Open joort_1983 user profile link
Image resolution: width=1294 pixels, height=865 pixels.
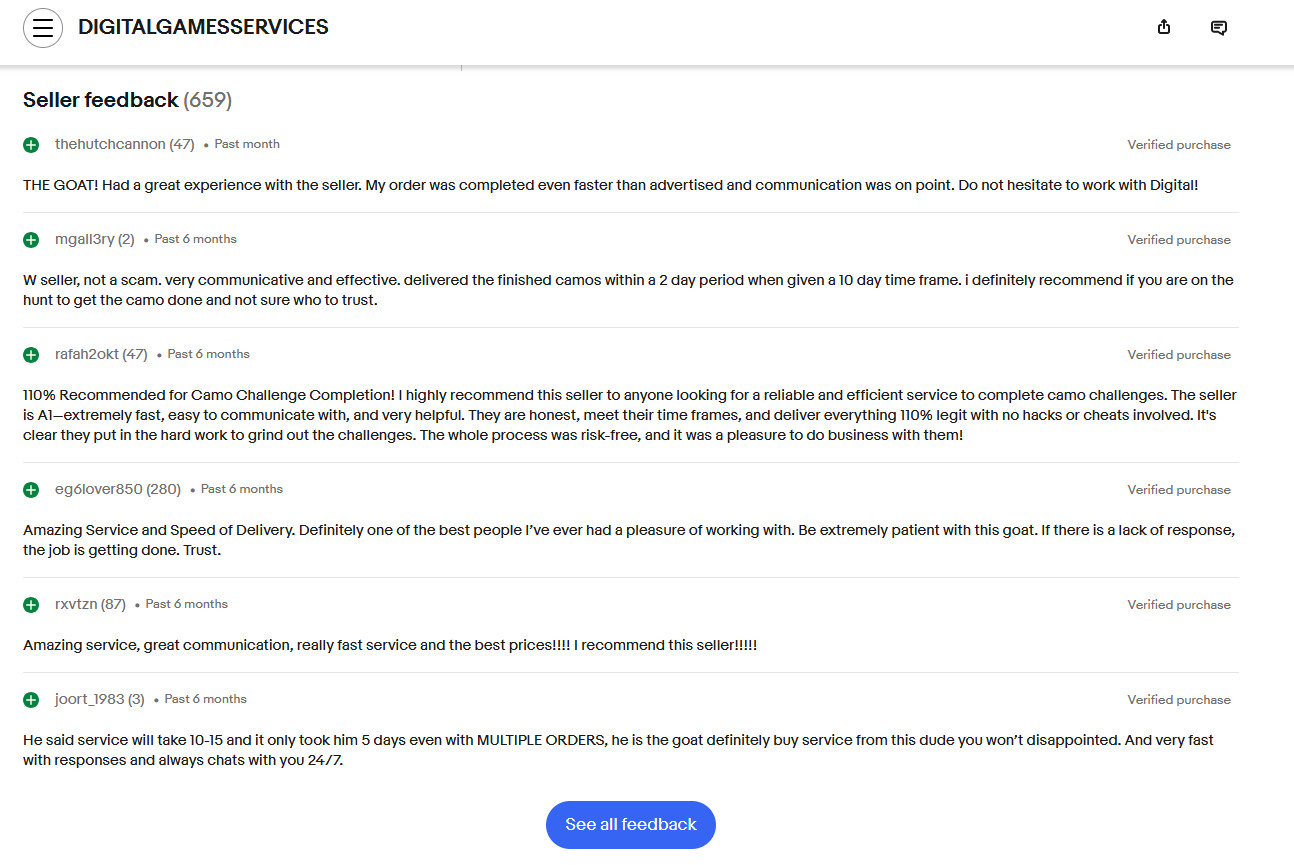coord(89,699)
